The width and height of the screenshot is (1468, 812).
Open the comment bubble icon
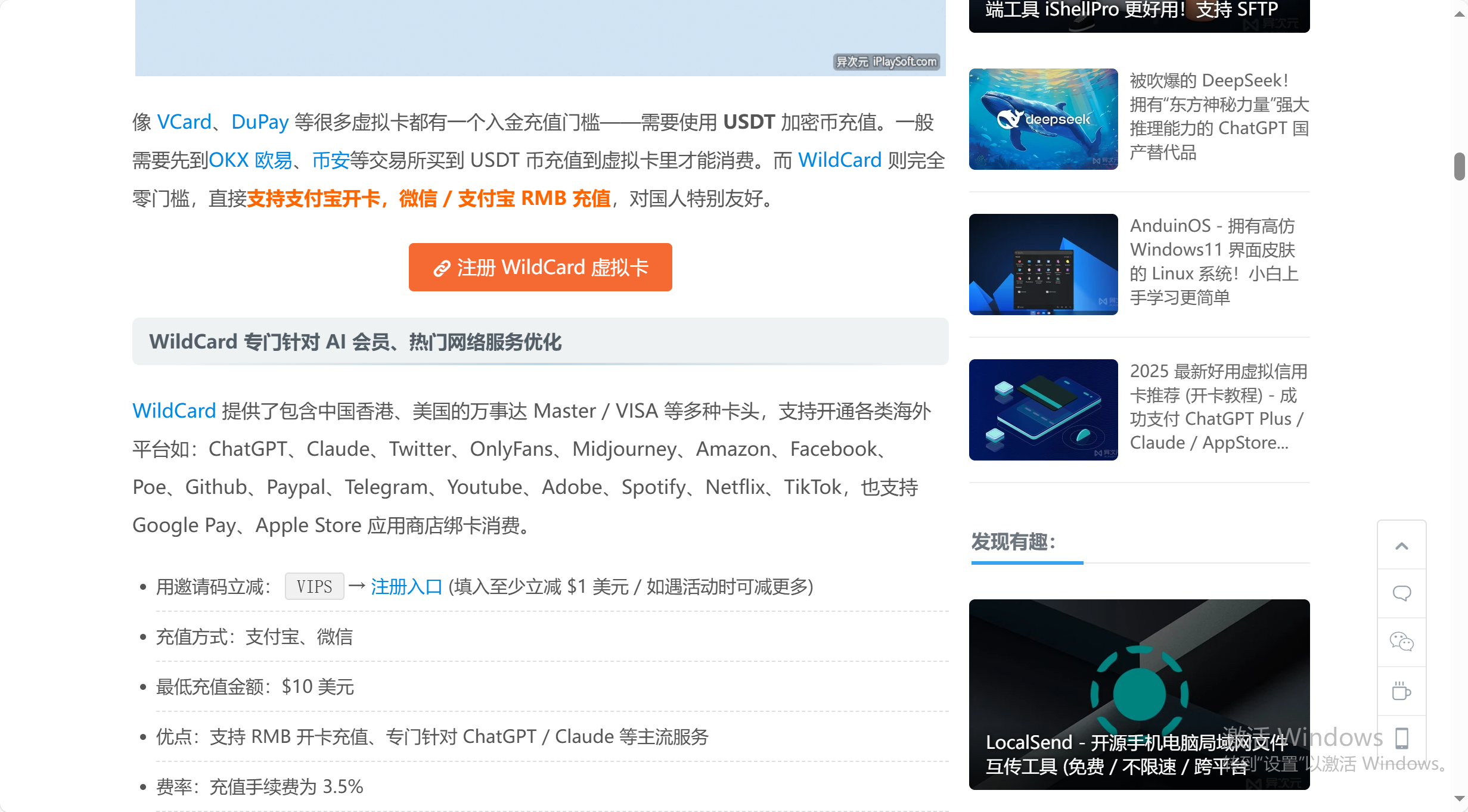click(x=1401, y=593)
